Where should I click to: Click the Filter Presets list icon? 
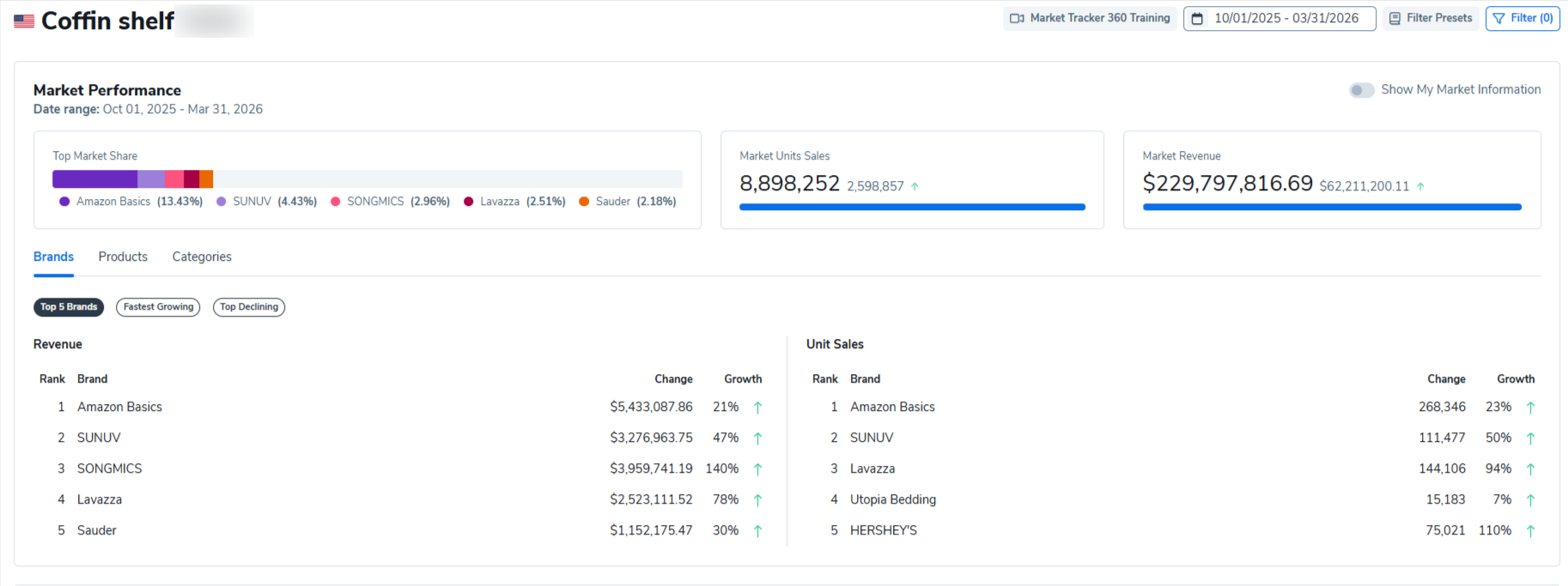click(1395, 18)
